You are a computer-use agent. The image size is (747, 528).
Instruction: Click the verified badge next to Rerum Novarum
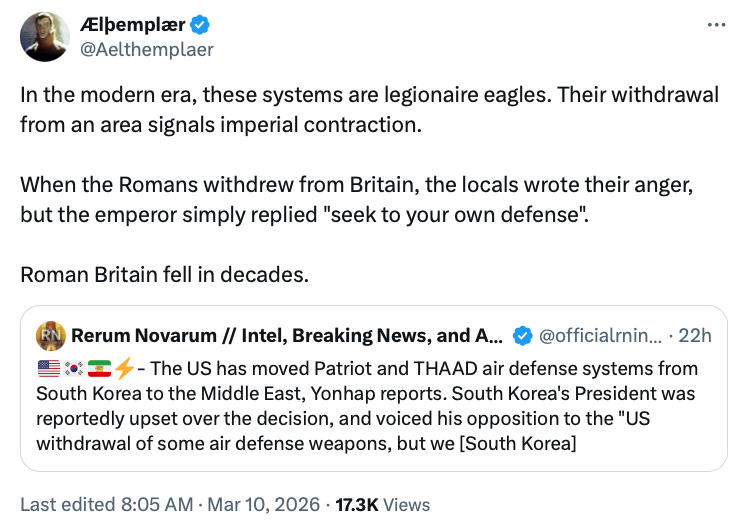522,334
